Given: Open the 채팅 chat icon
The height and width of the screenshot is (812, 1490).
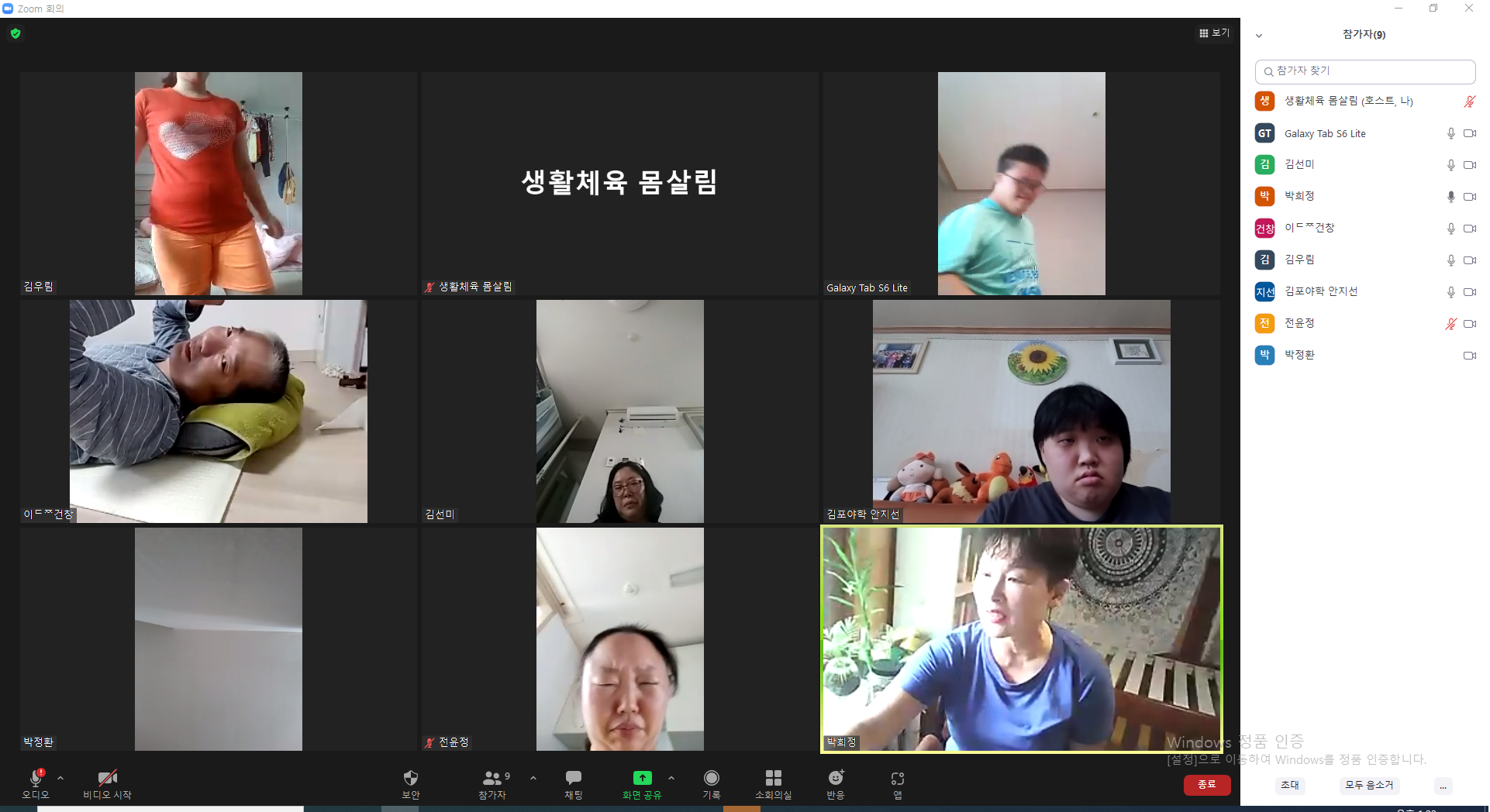Looking at the screenshot, I should pos(574,778).
